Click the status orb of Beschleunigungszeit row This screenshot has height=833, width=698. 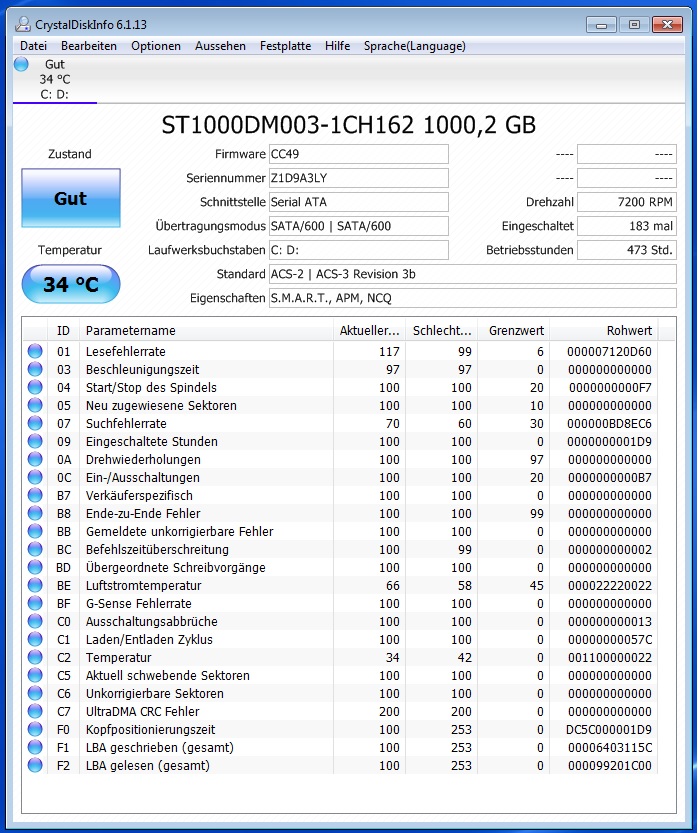pos(35,369)
